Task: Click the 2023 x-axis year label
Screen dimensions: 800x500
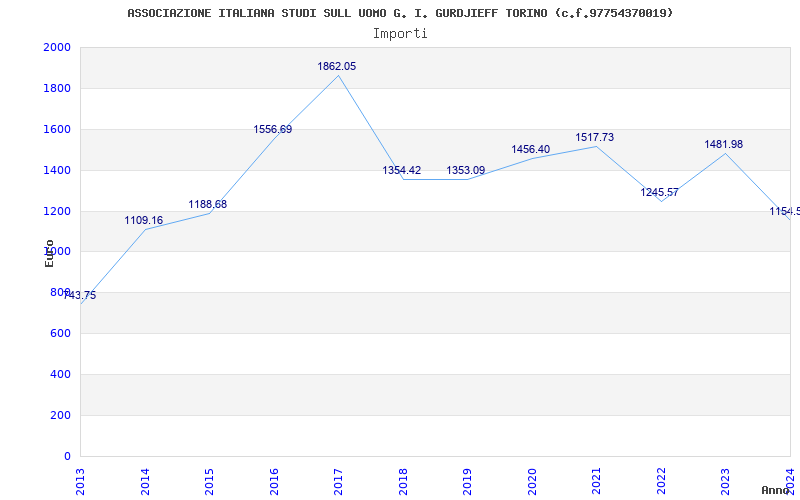Action: point(726,481)
